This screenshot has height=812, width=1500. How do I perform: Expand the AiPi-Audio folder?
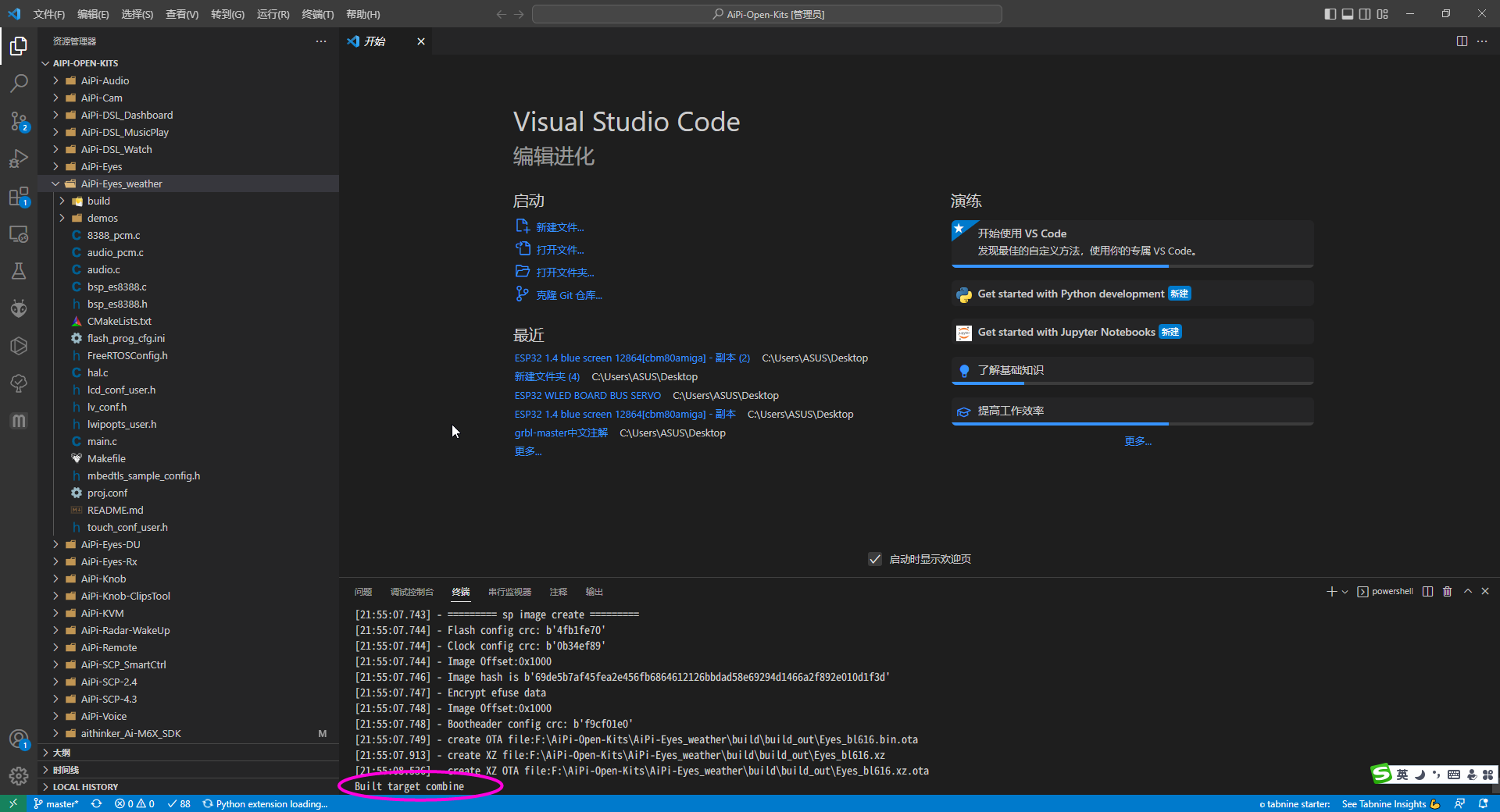coord(188,80)
